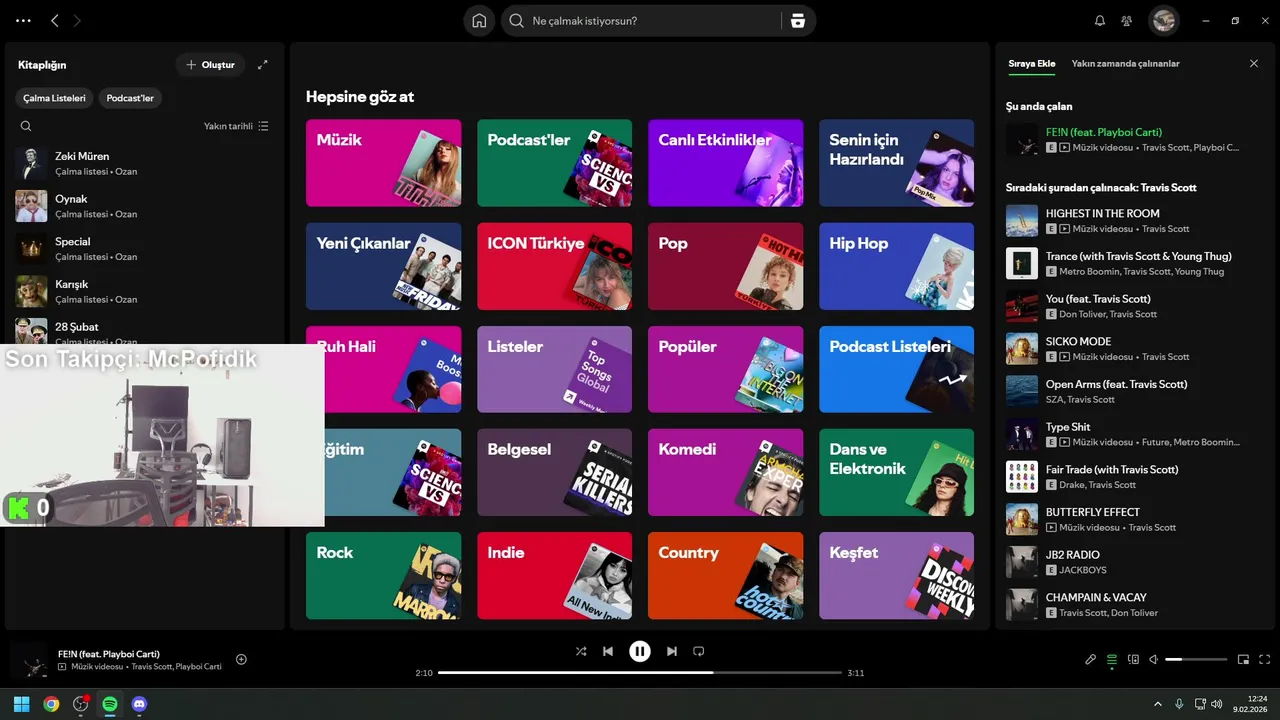1280x720 pixels.
Task: Click 'Don Toliver, Travis Scott' artist text under You
Action: click(x=1108, y=314)
